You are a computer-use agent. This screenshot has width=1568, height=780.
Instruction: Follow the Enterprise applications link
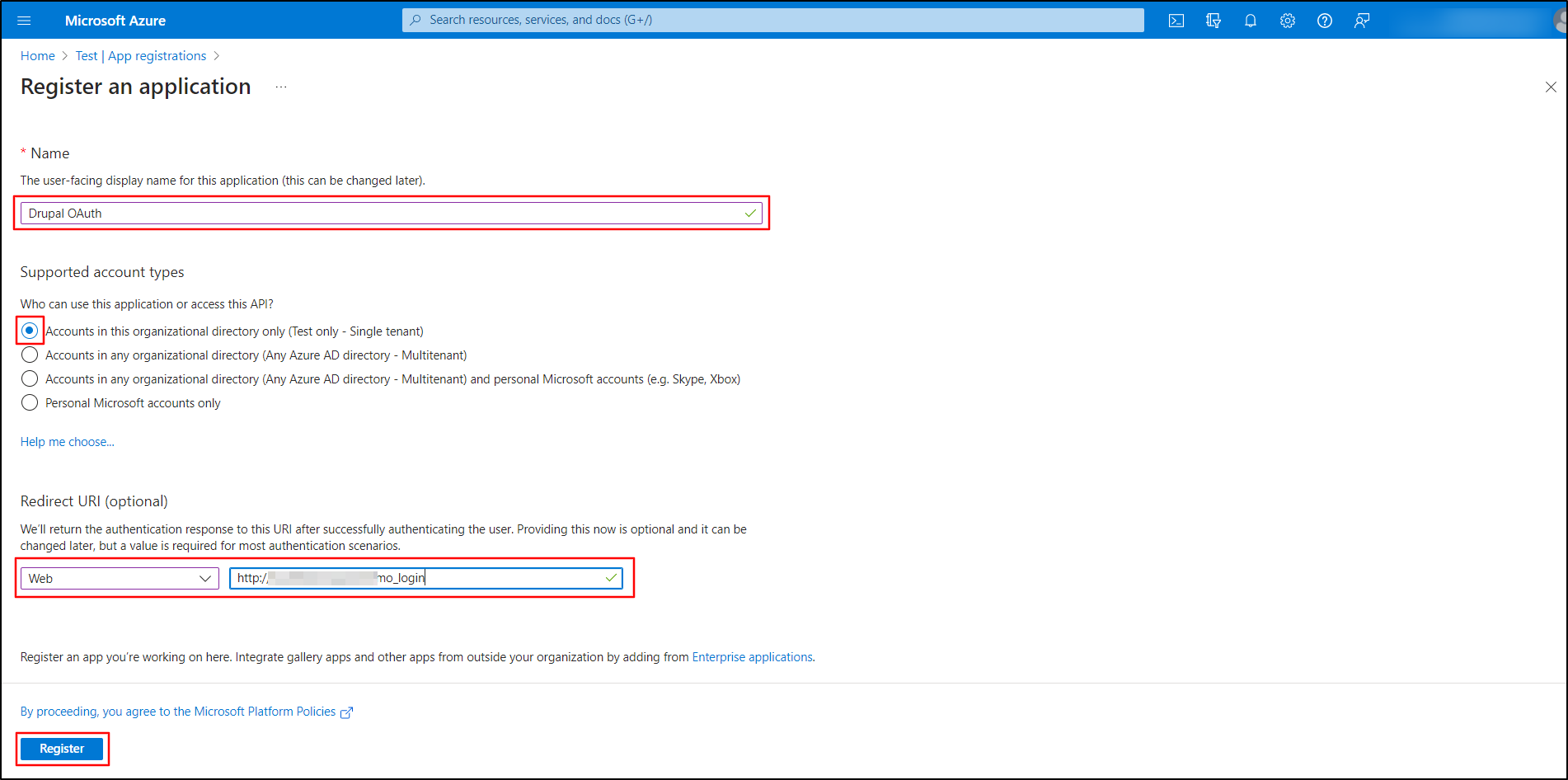pyautogui.click(x=751, y=656)
